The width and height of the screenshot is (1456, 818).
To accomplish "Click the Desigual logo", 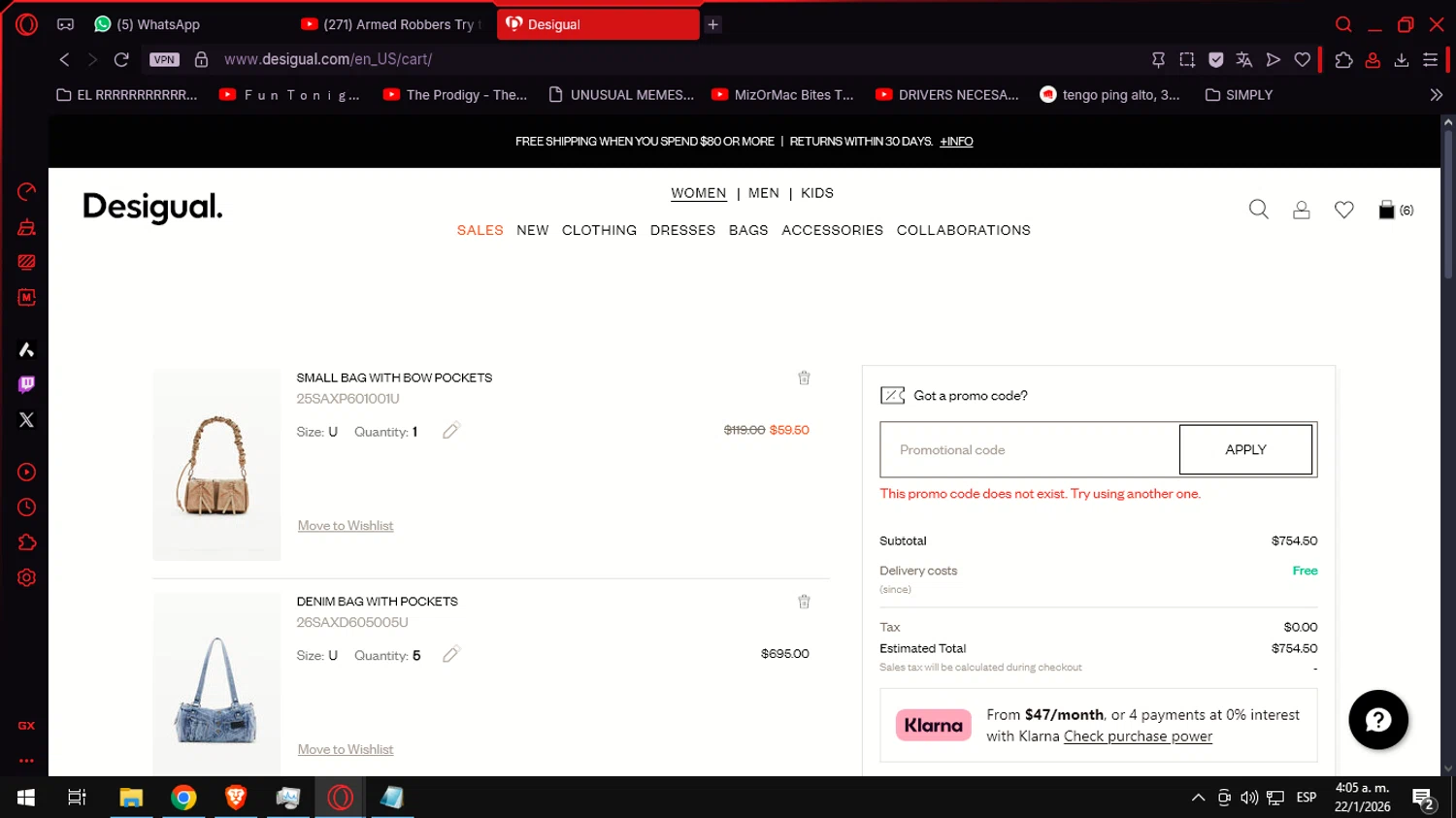I will [x=152, y=207].
